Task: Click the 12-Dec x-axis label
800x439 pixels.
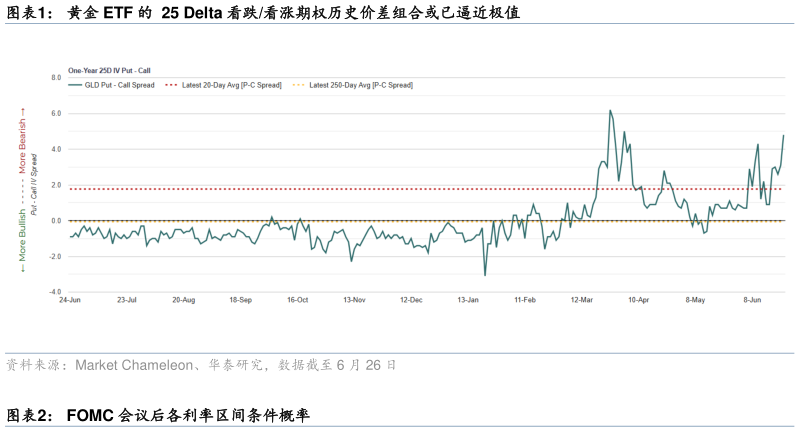Action: pos(411,300)
